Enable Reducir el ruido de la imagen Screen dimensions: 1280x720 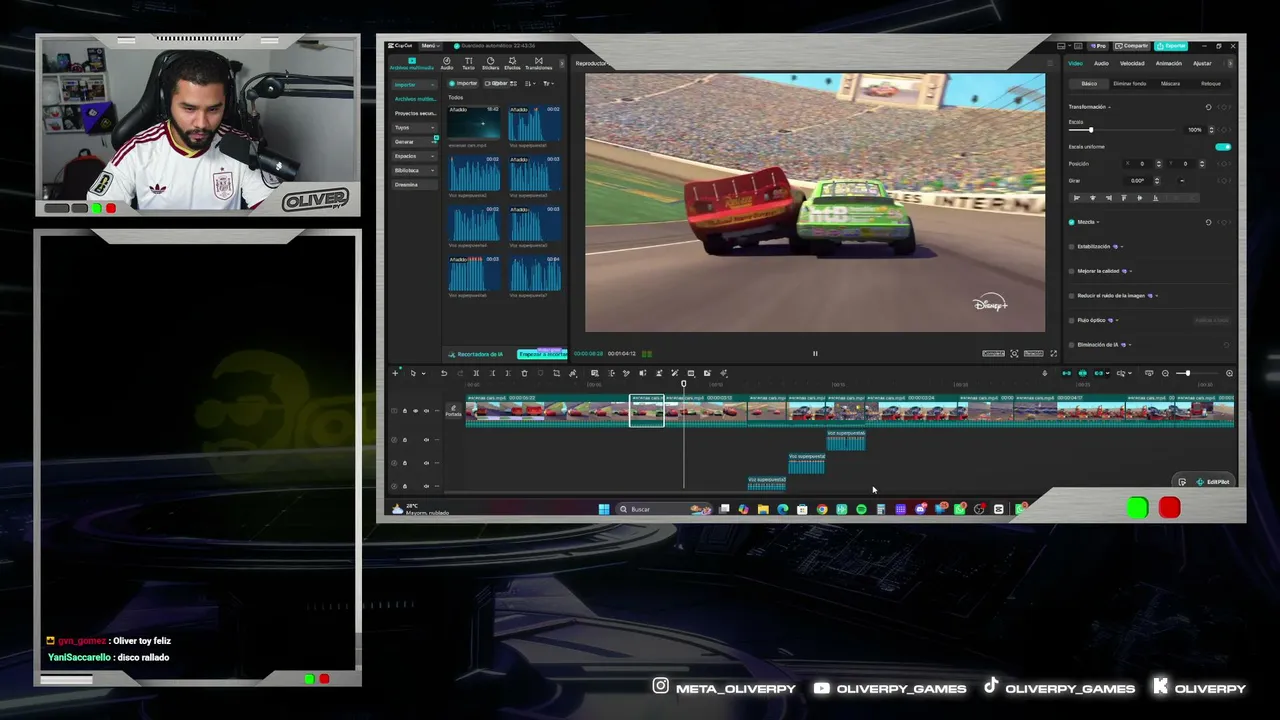1072,296
